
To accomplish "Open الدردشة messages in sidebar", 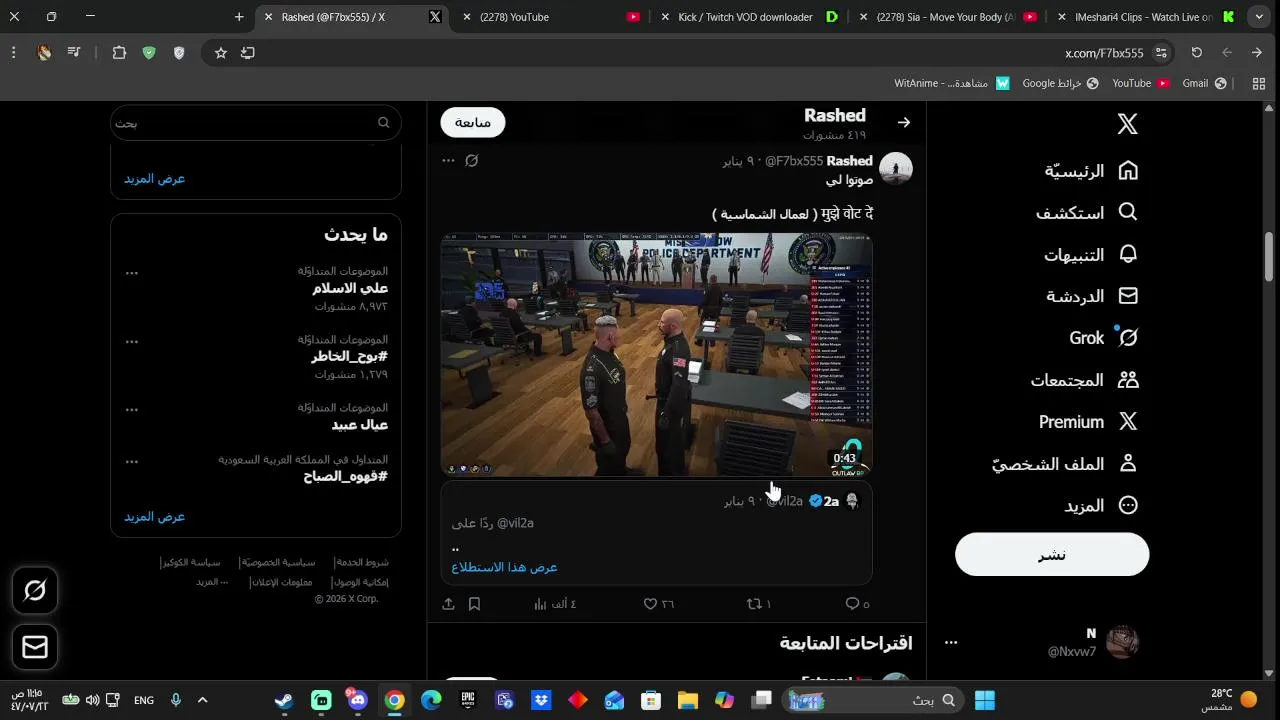I will pyautogui.click(x=1092, y=297).
